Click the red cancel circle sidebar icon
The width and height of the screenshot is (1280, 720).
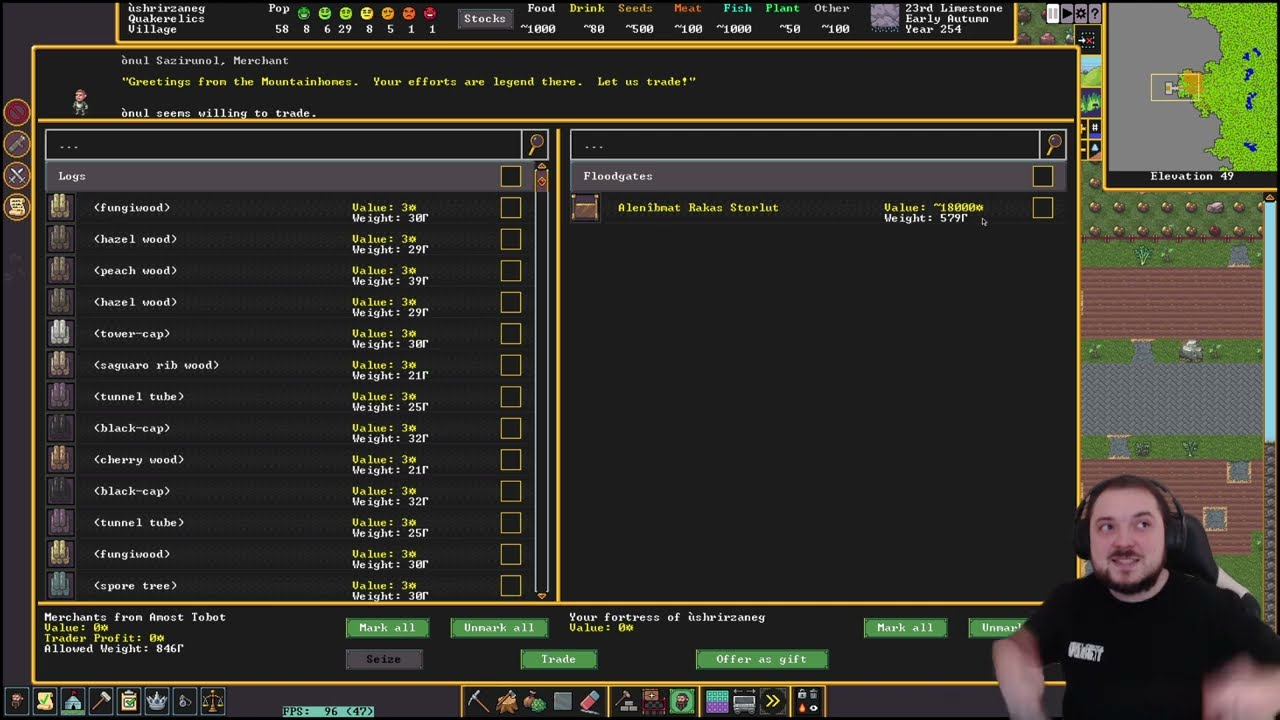(17, 113)
